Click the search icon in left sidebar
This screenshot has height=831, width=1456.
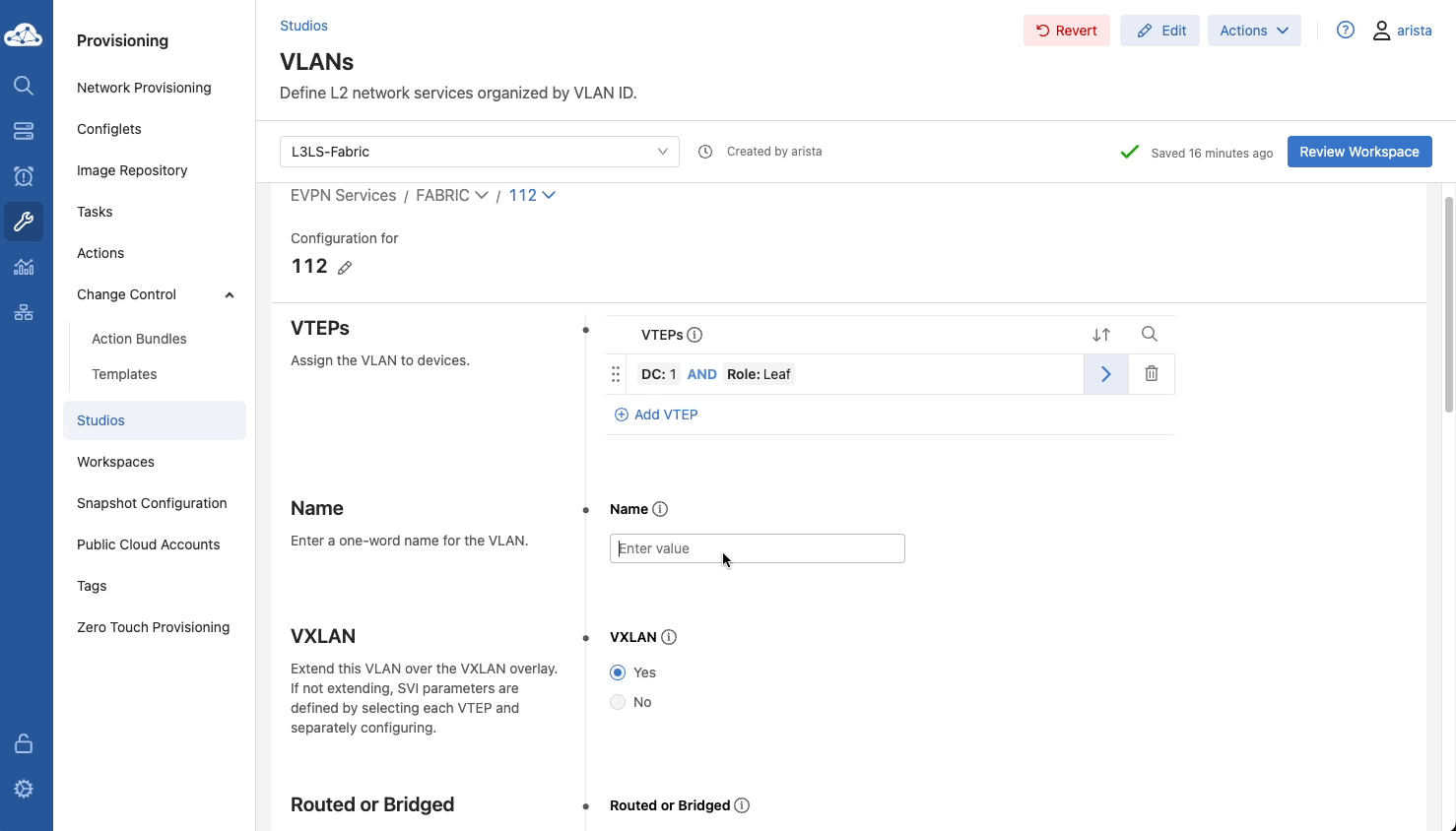click(24, 86)
